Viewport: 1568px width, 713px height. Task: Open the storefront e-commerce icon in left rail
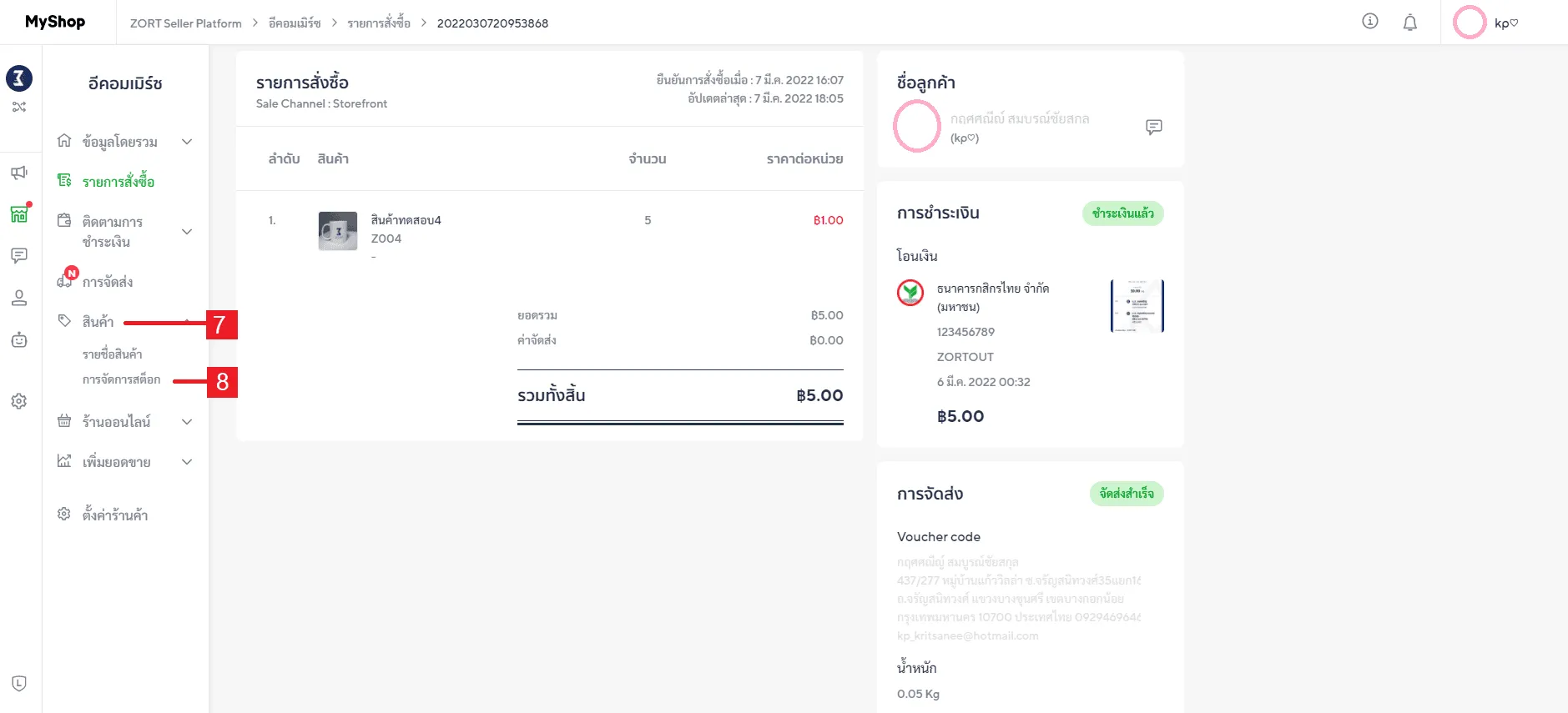[x=19, y=214]
